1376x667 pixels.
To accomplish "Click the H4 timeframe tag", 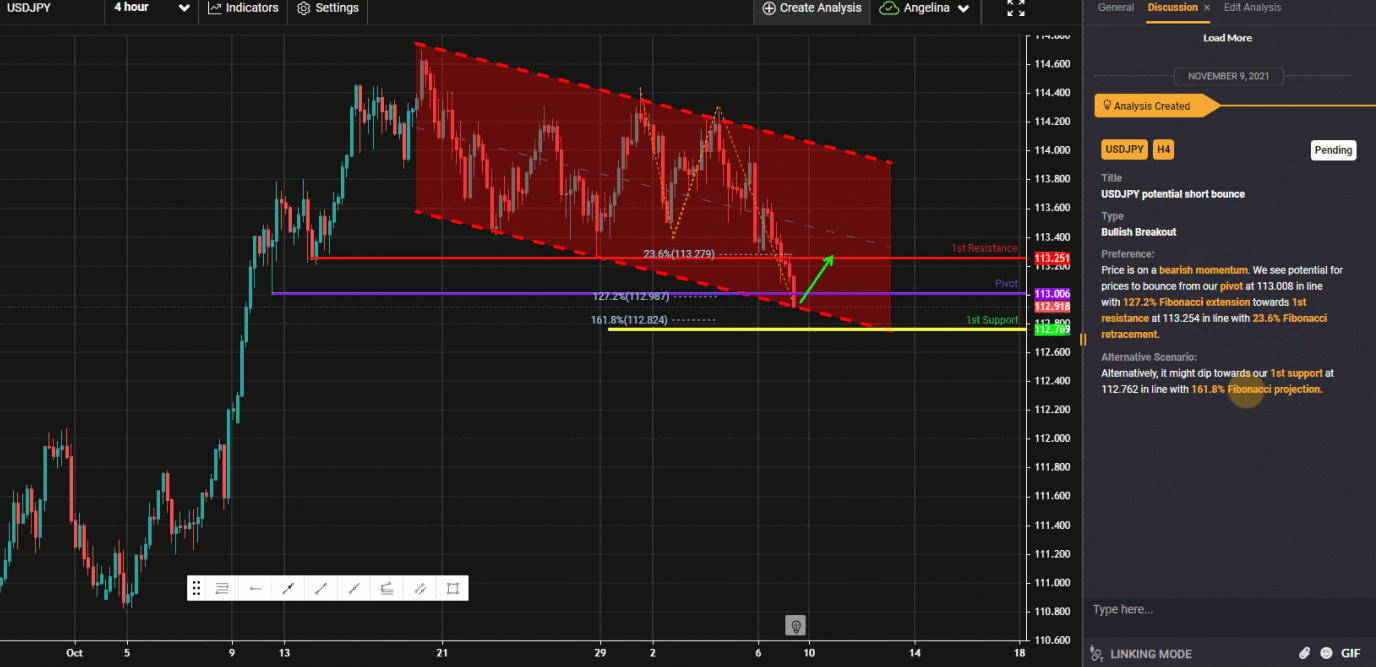I will (x=1163, y=149).
